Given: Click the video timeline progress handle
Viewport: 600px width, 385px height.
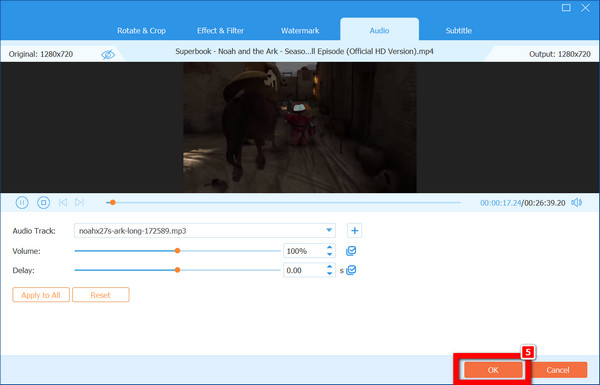Looking at the screenshot, I should click(112, 202).
